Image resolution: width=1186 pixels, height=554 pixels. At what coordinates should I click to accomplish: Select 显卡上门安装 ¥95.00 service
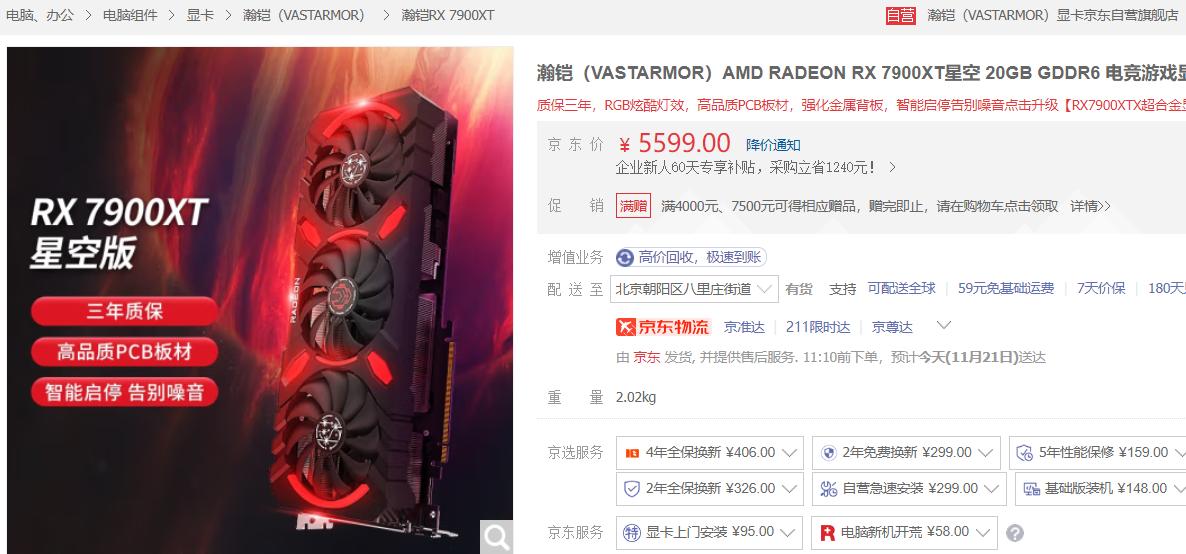click(709, 533)
